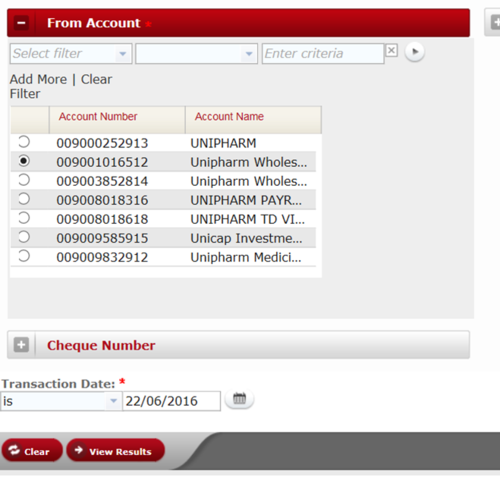Select account 009003852814 radio button

pos(24,180)
